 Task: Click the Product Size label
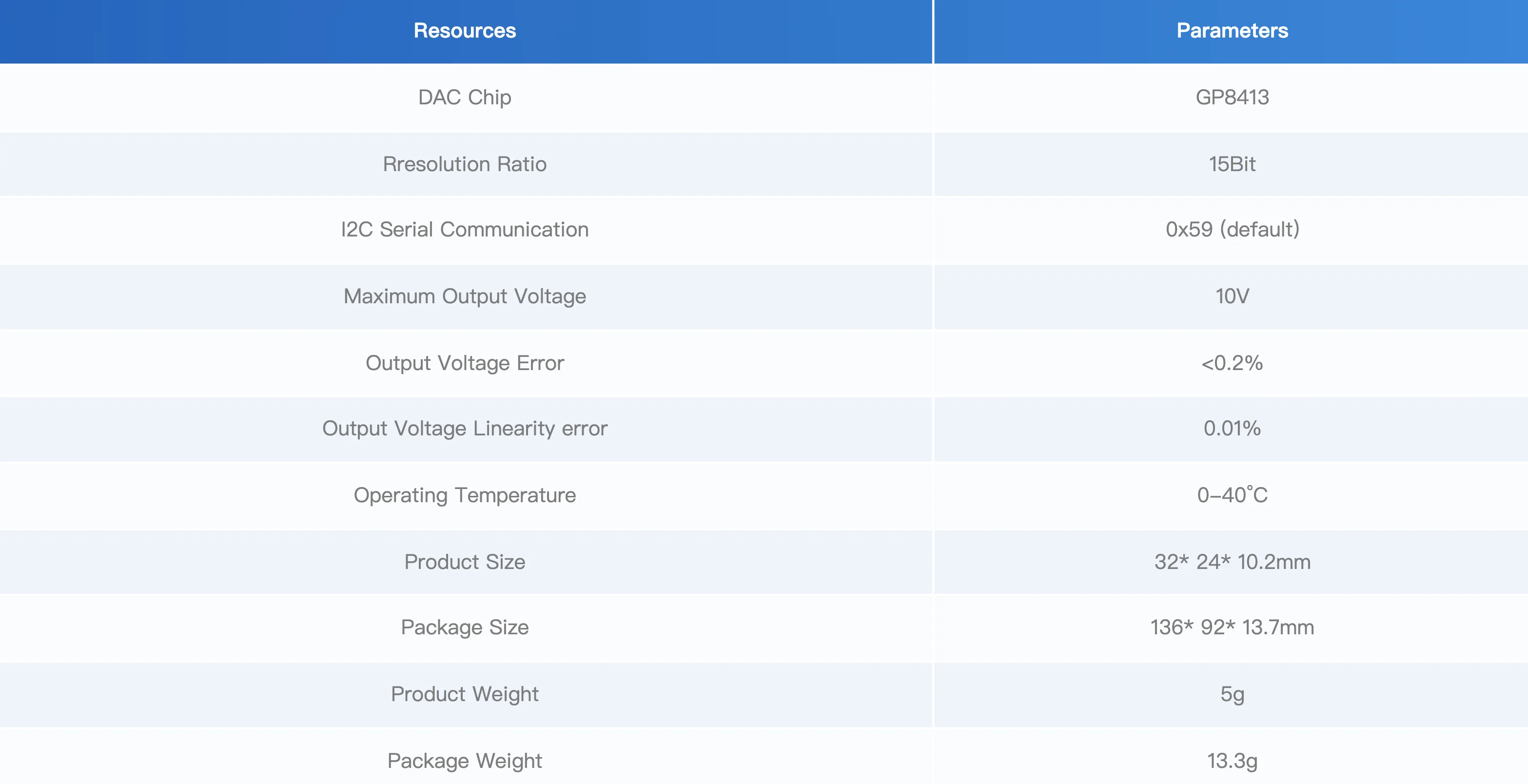(x=465, y=562)
